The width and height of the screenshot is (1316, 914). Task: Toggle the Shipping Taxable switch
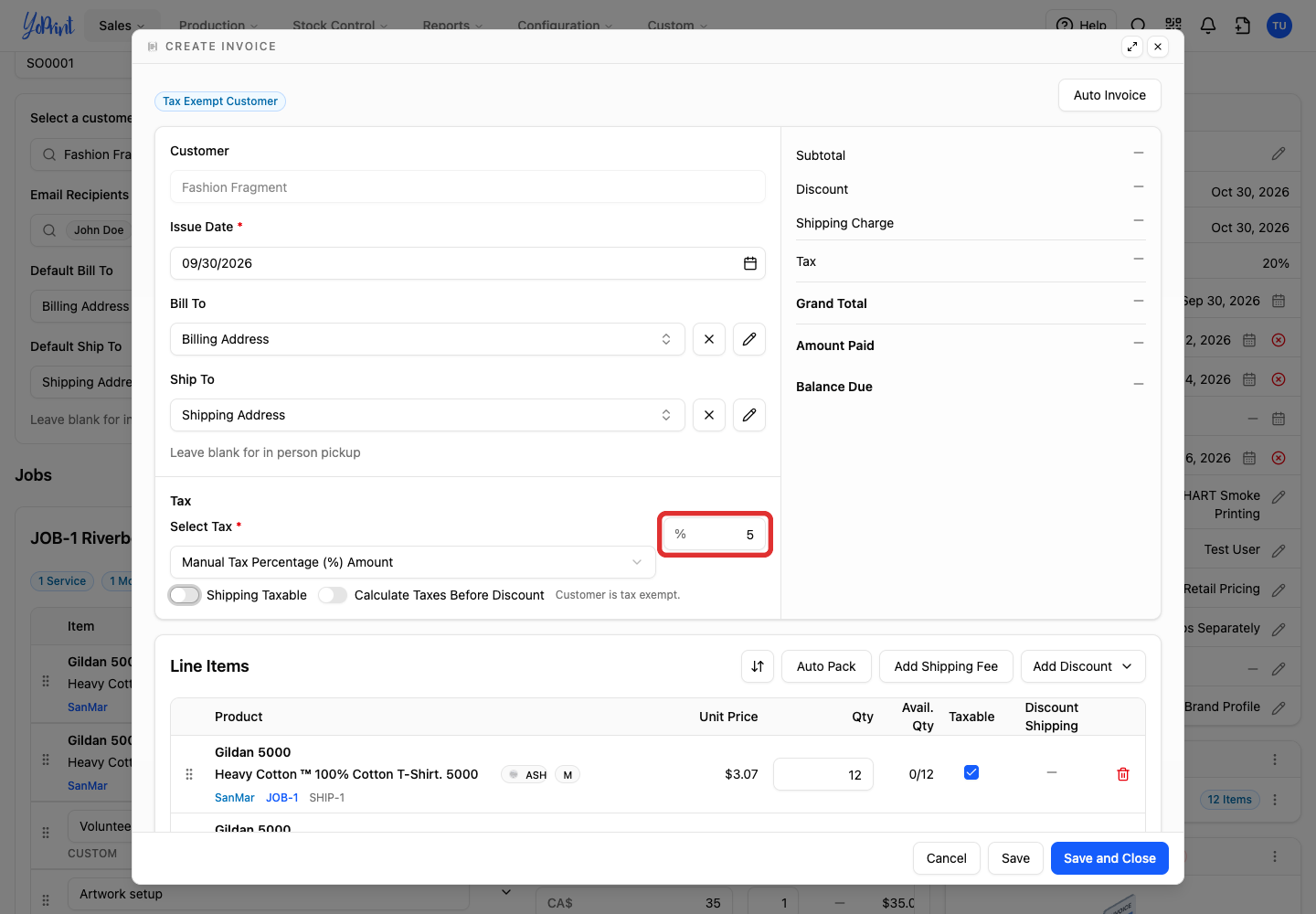pos(185,595)
